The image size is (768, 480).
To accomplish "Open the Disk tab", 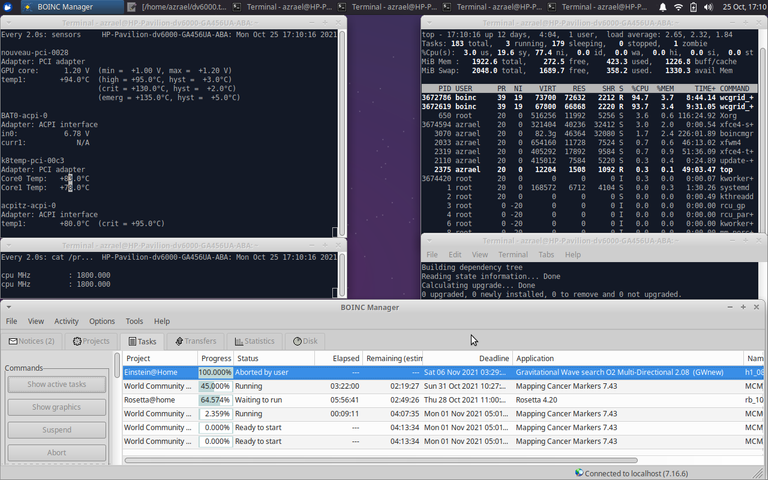I will point(305,341).
